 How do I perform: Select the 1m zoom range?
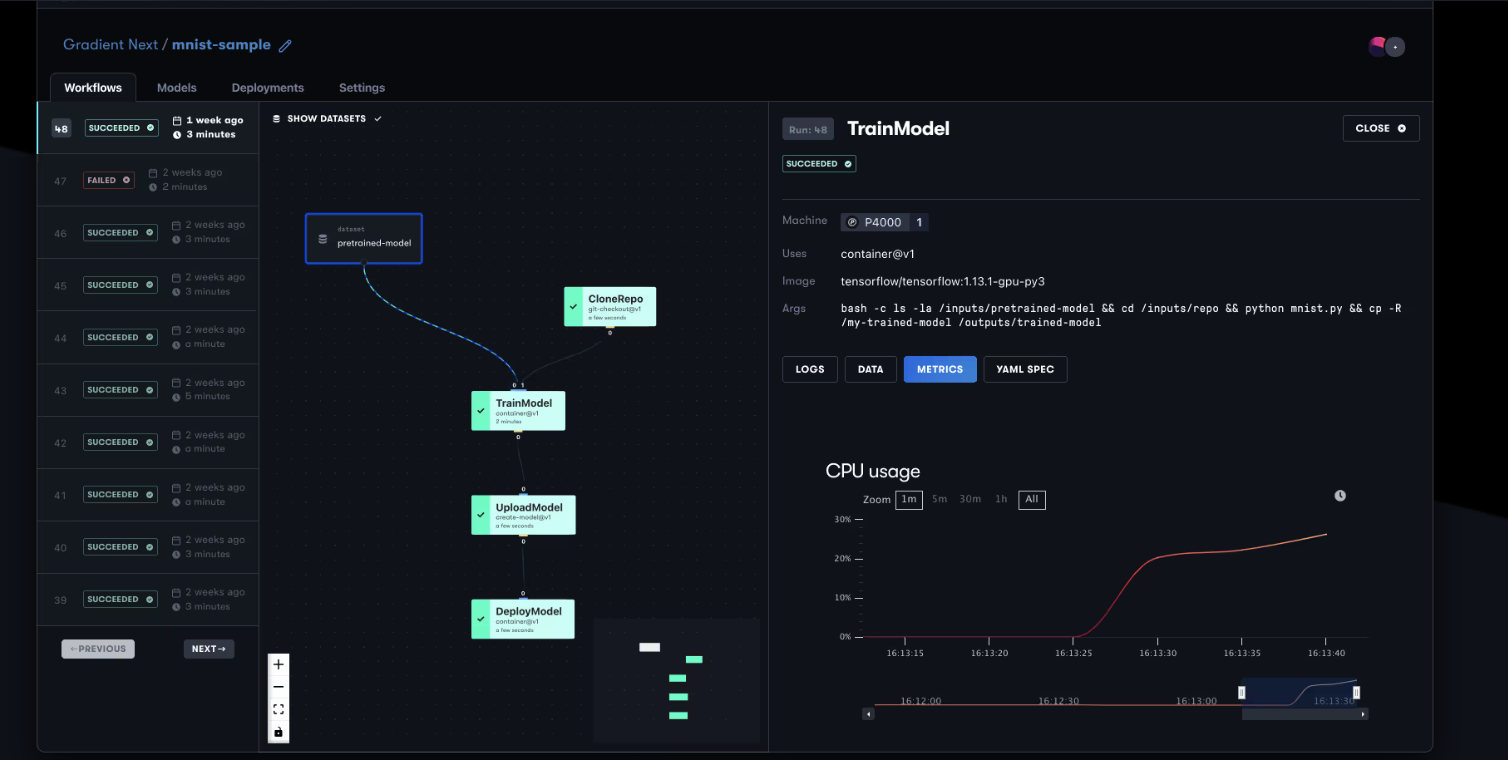click(x=908, y=499)
